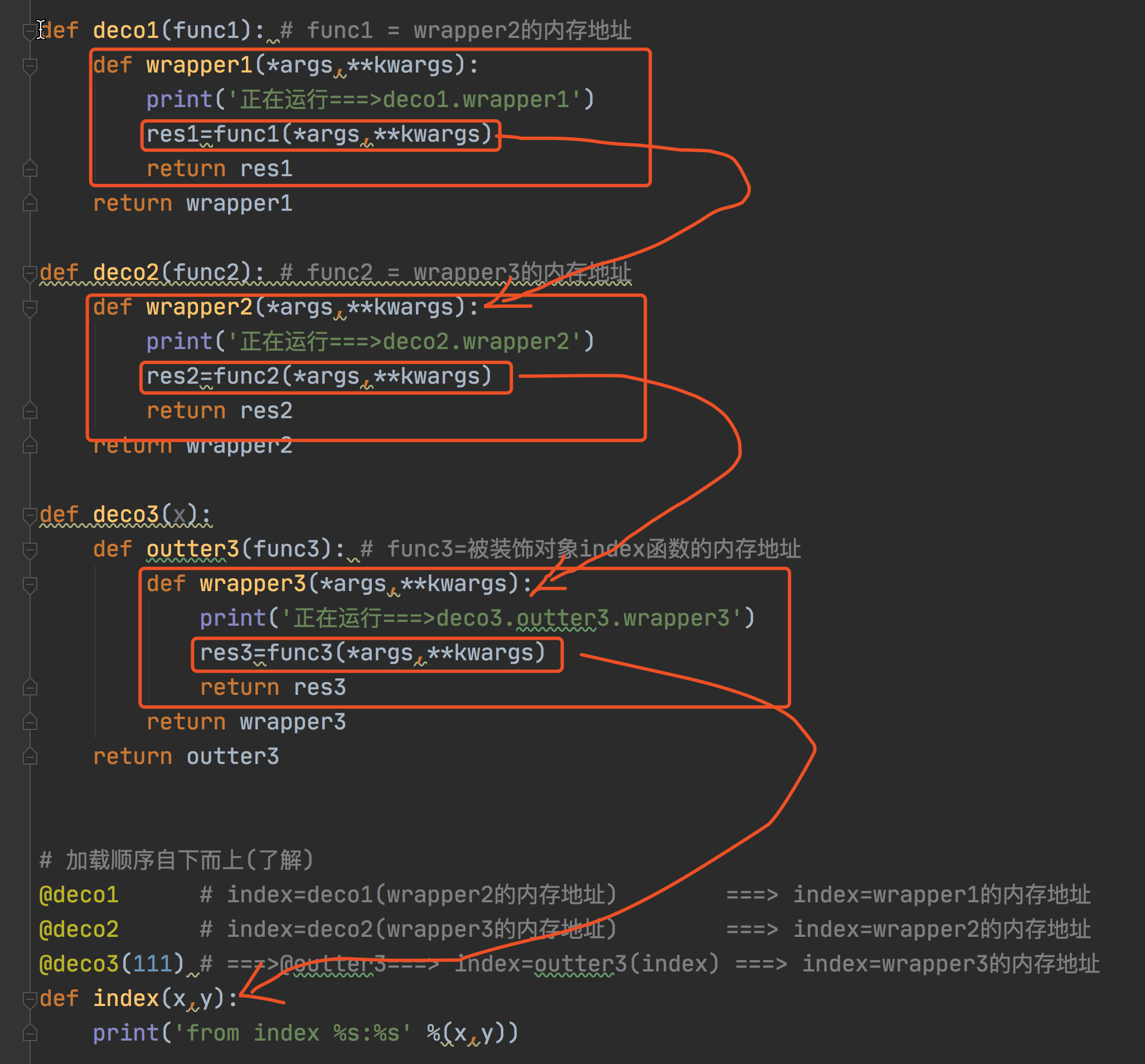The width and height of the screenshot is (1145, 1064).
Task: Place cursor on 'return res3' statement
Action: point(273,688)
